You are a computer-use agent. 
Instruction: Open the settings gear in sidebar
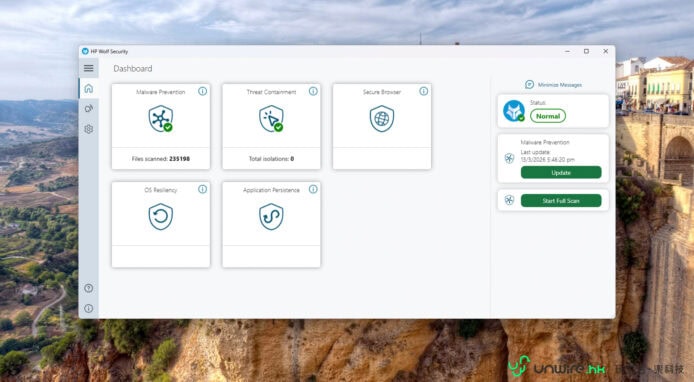[x=89, y=129]
